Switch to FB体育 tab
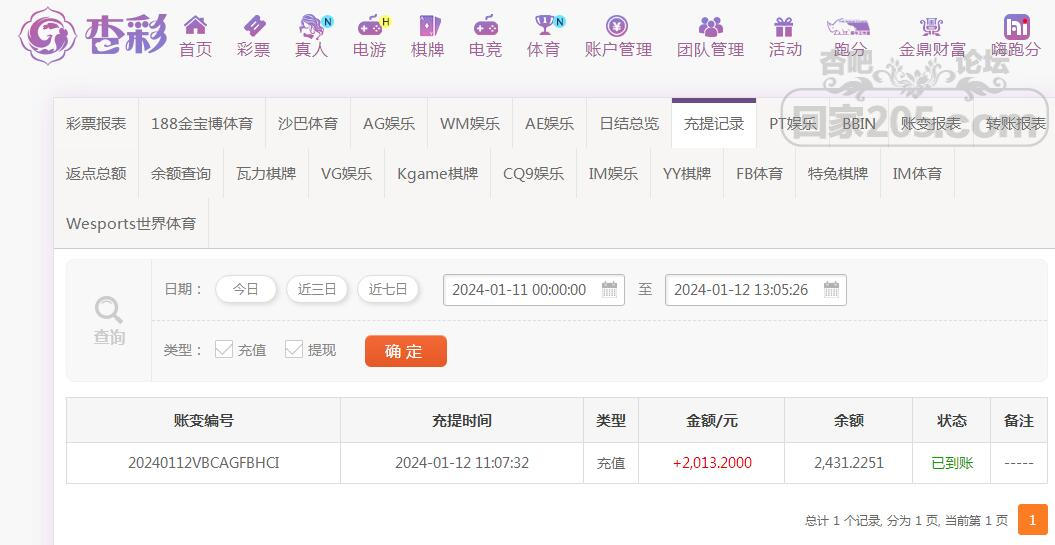 tap(760, 174)
